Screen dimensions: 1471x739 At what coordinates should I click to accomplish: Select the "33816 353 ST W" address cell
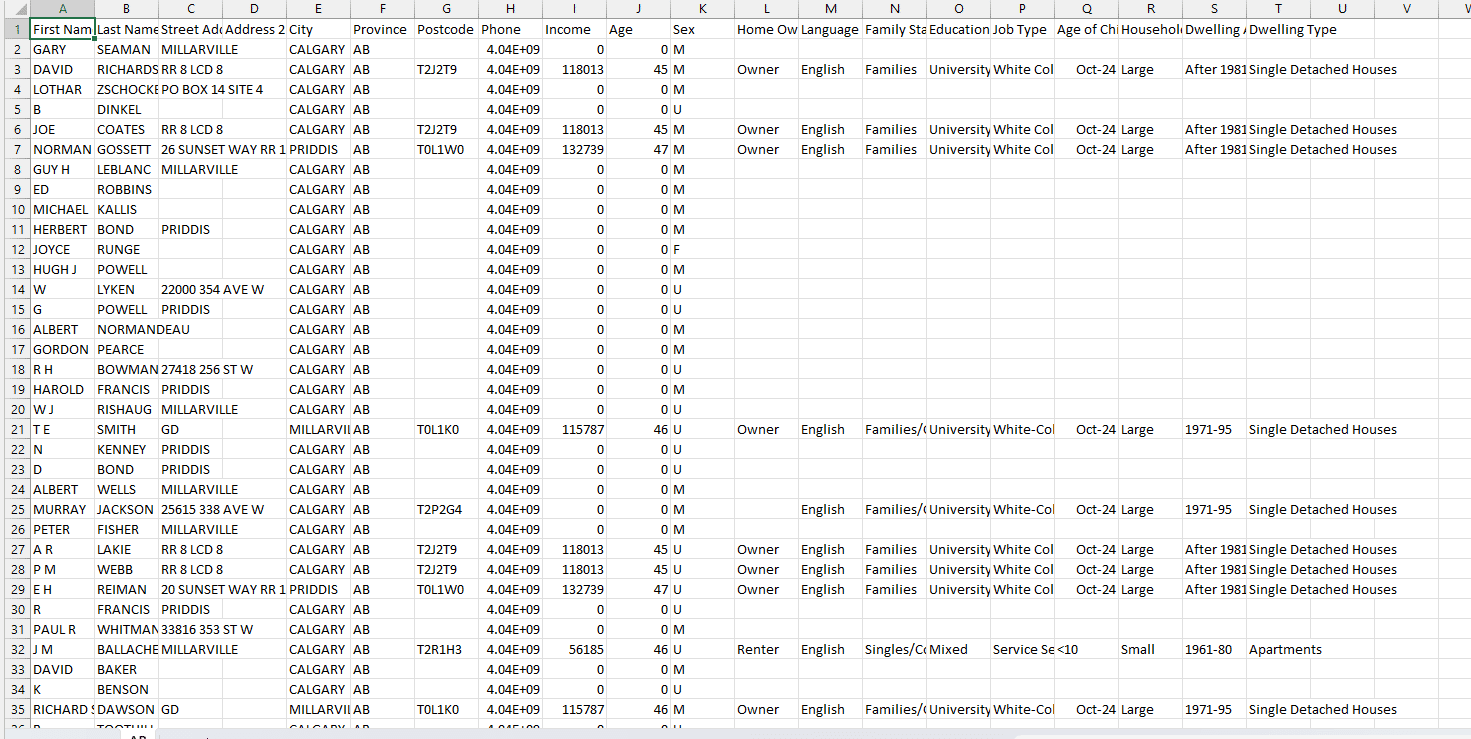[x=191, y=629]
